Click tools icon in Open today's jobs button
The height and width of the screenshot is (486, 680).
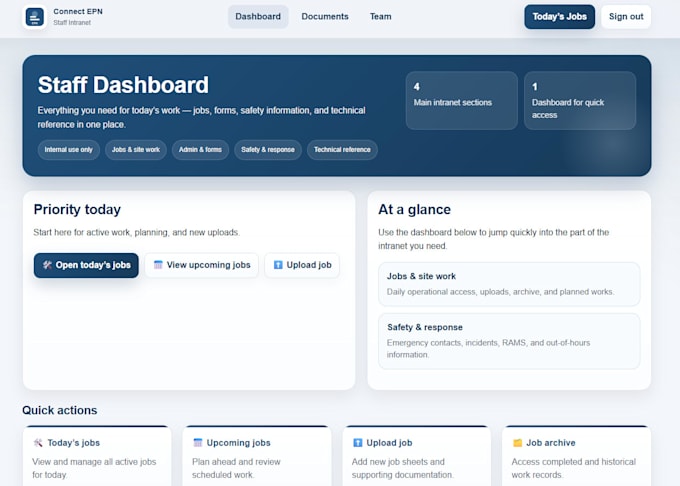(47, 265)
